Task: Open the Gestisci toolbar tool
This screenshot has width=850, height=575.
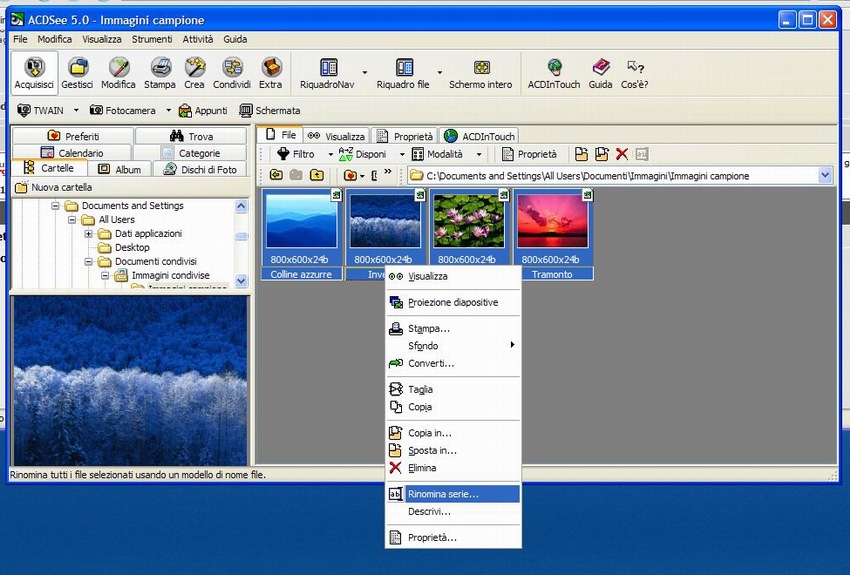Action: pos(77,73)
